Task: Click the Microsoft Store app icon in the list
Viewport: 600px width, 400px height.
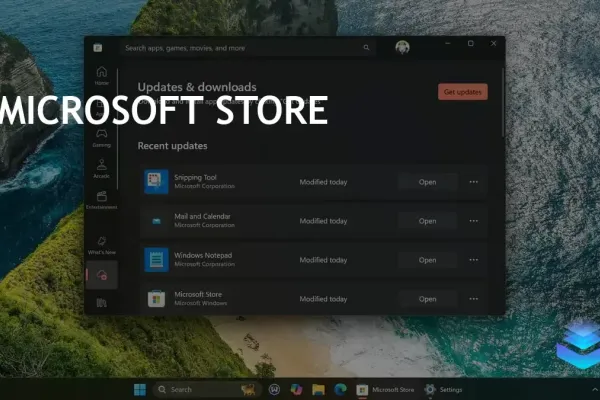Action: tap(156, 299)
